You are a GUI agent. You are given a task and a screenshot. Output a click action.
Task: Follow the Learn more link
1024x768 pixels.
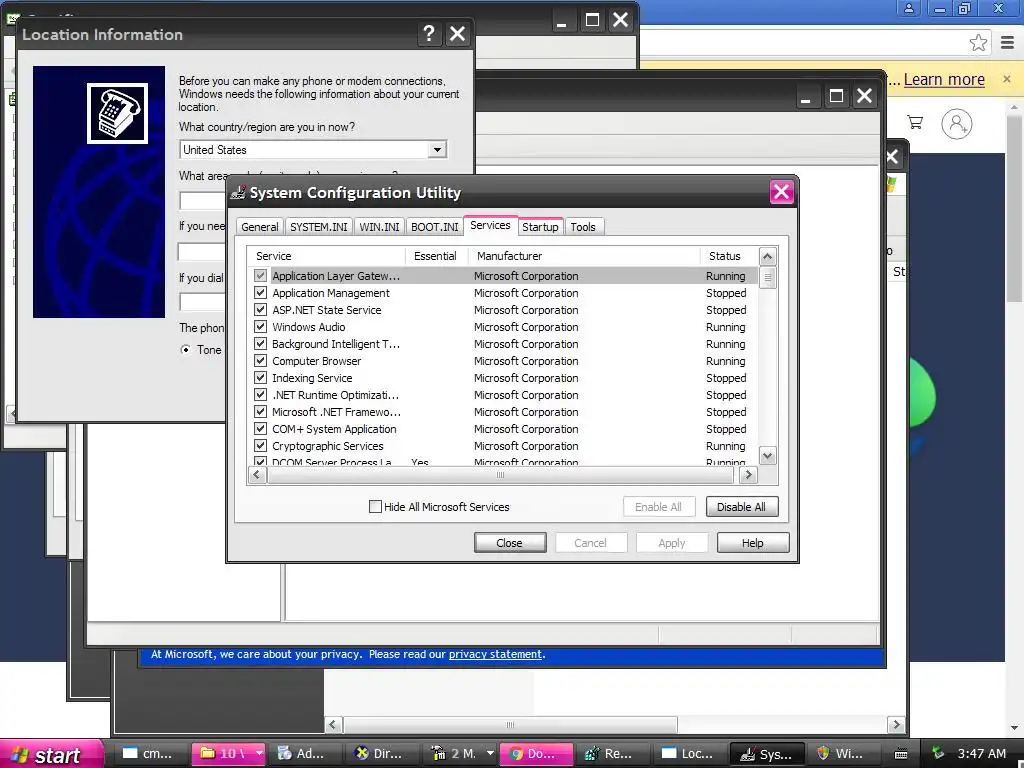click(x=944, y=79)
